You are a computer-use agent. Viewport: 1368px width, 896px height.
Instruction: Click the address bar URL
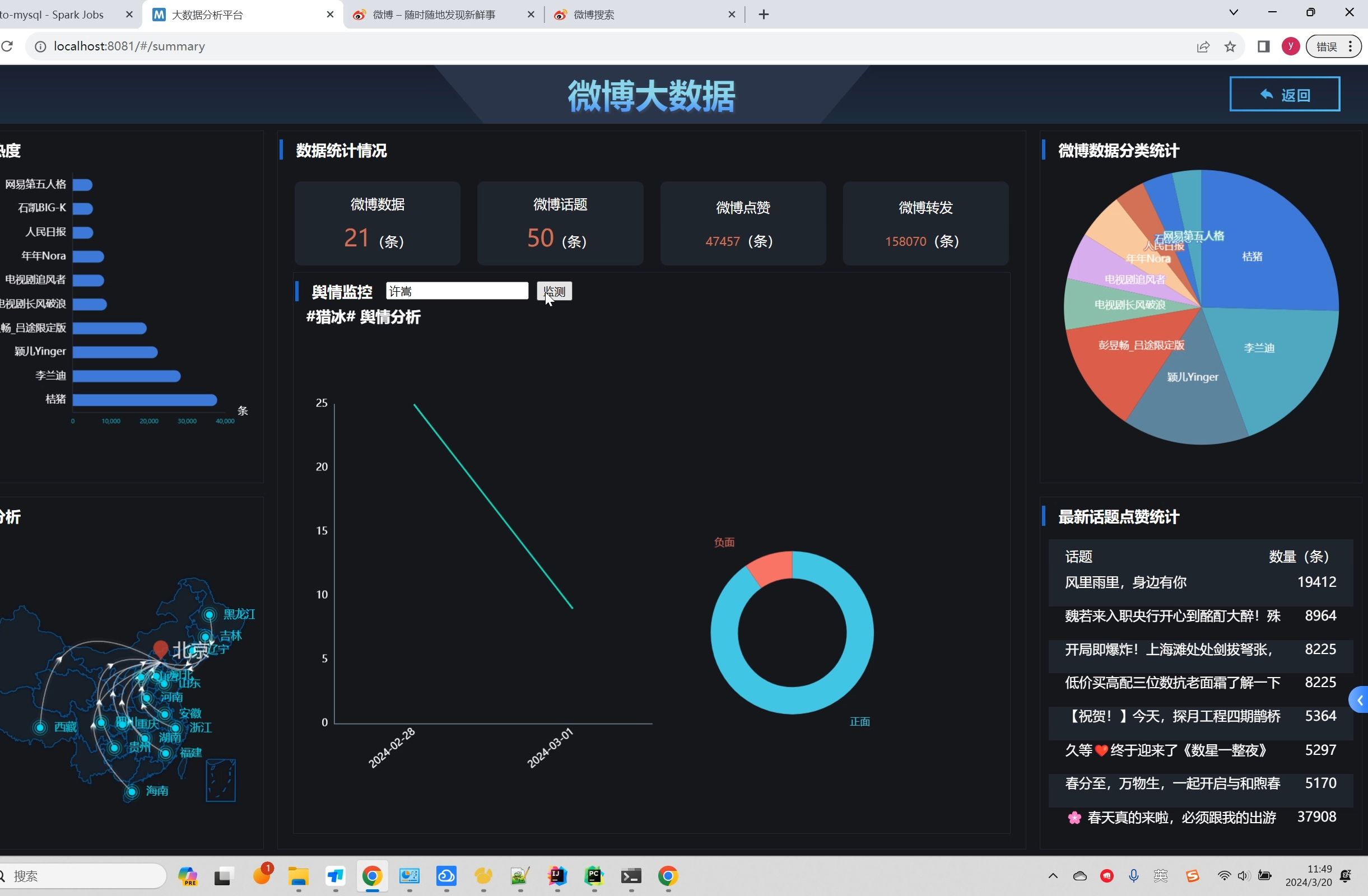(129, 46)
